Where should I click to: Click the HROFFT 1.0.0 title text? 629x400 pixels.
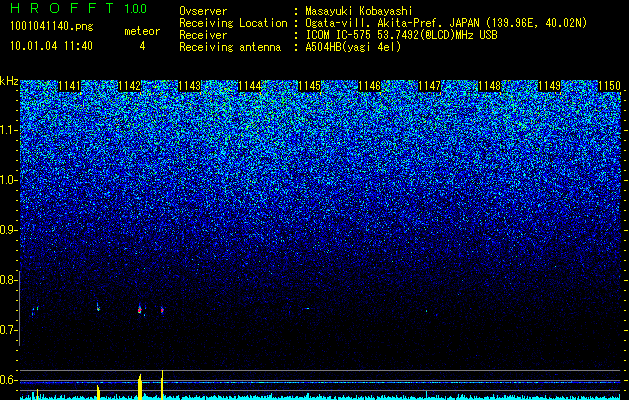coord(79,8)
